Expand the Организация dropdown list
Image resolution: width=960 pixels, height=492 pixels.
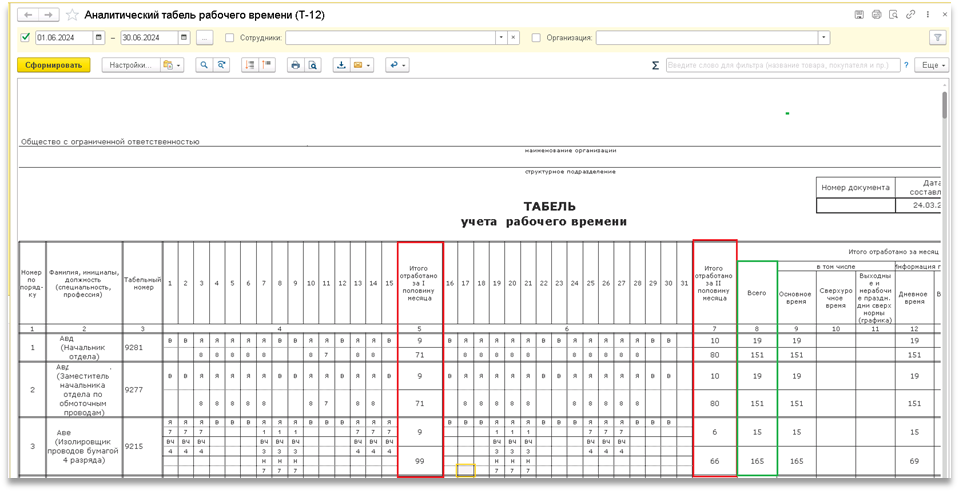click(x=824, y=38)
